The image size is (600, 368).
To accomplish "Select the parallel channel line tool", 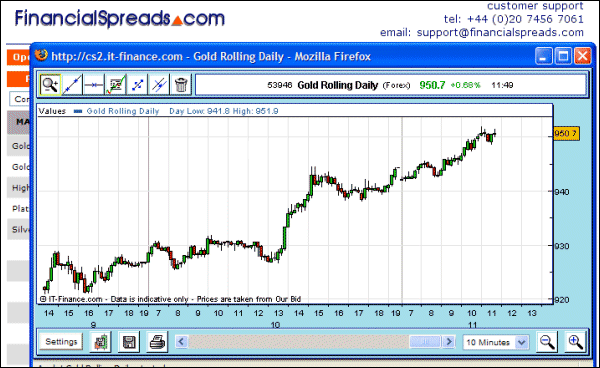I will coord(159,85).
